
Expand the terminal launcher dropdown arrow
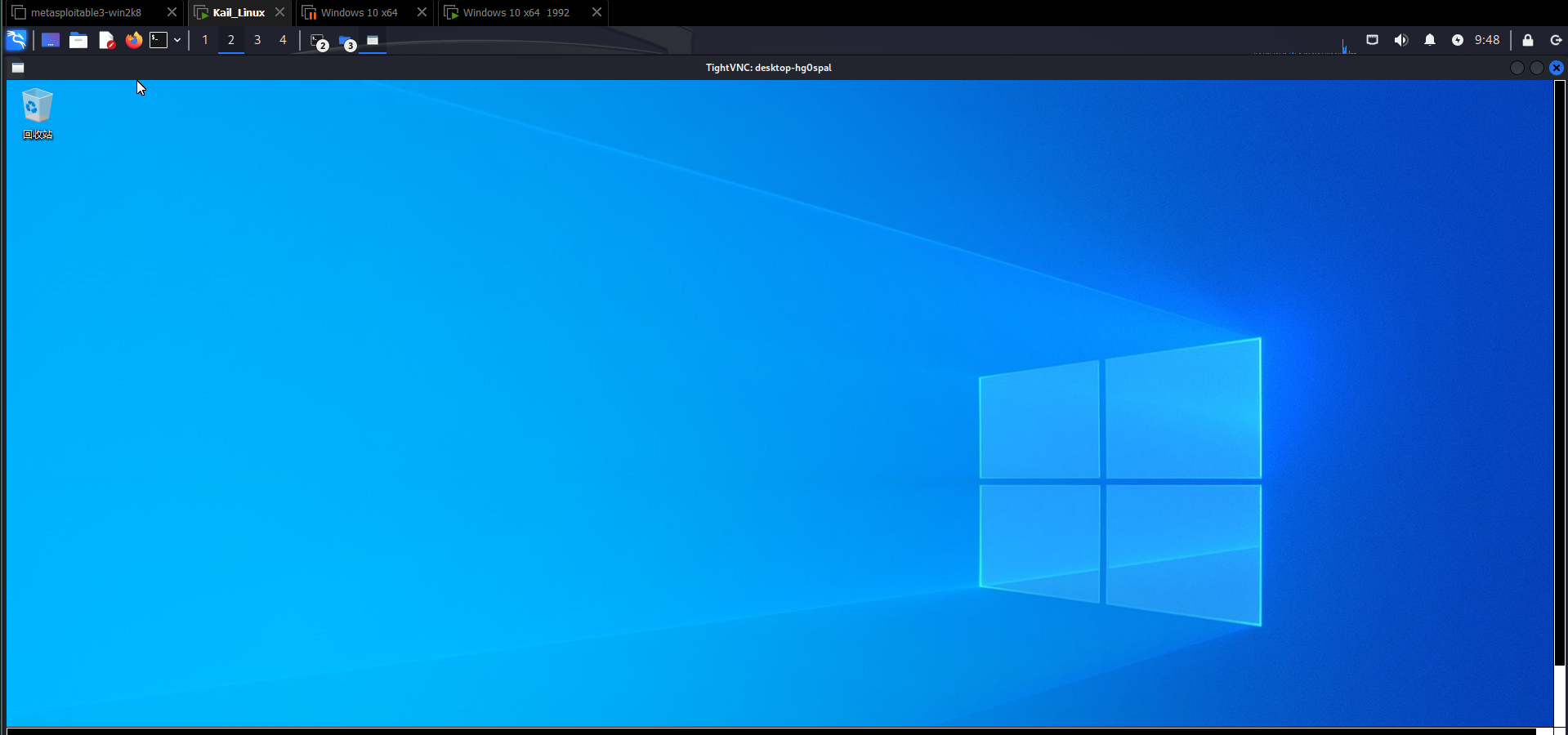pos(177,40)
